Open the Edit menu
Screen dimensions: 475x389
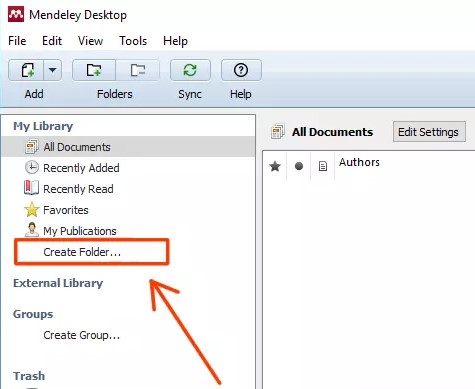52,41
